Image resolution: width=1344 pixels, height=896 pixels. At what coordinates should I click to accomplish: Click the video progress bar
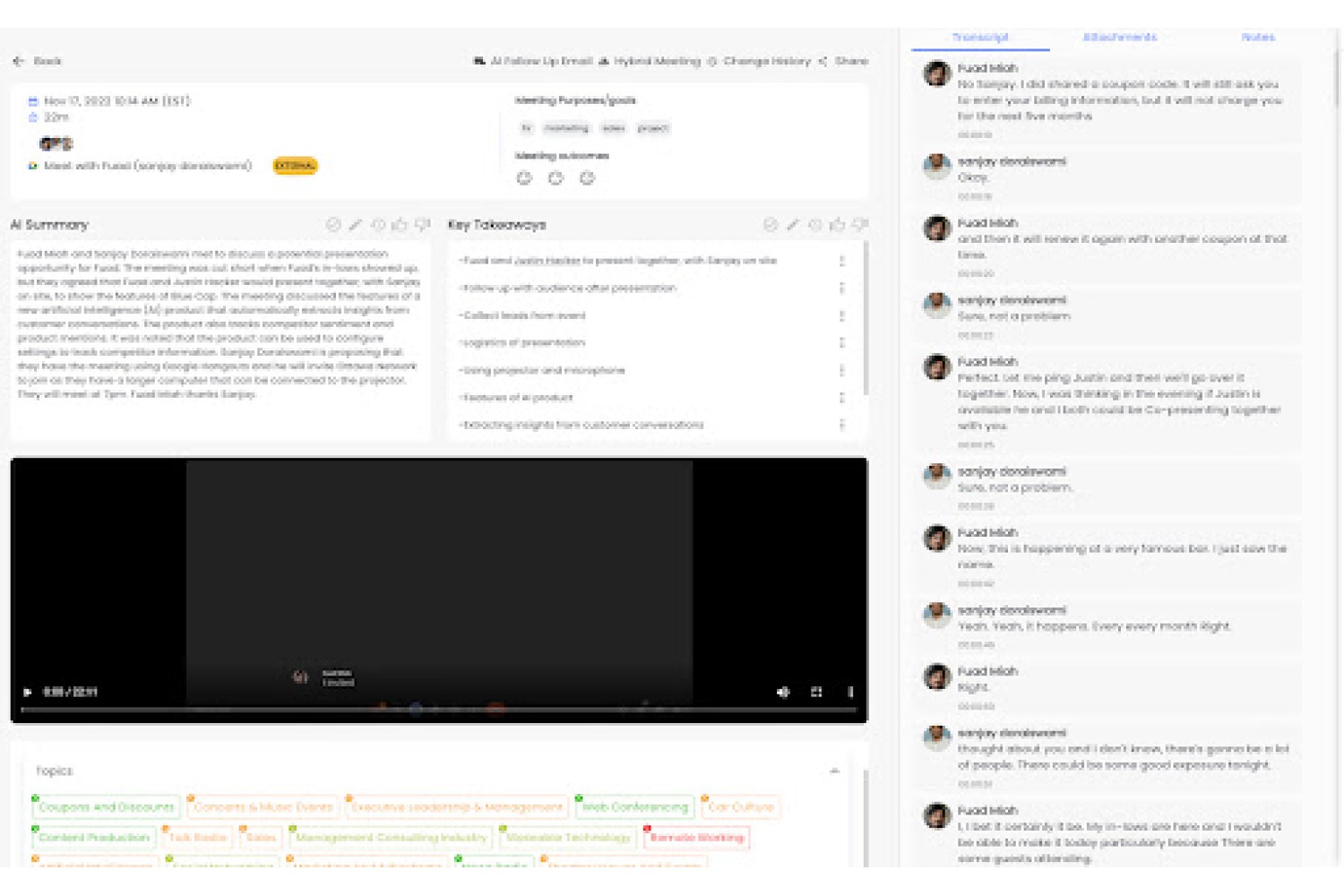pos(438,710)
